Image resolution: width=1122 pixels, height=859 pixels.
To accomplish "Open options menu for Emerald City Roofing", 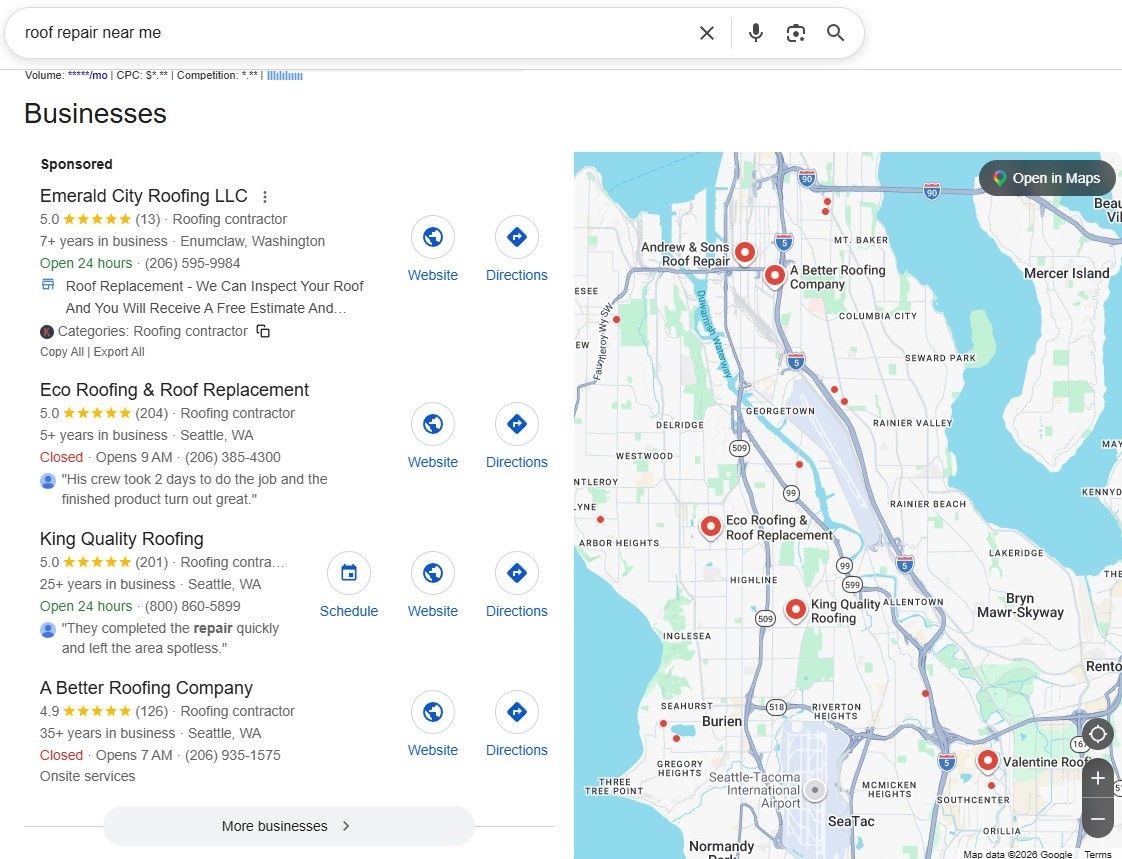I will coord(265,197).
